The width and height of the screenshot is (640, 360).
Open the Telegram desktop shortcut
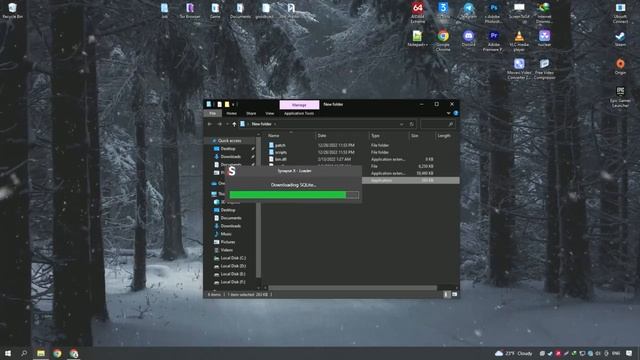[x=468, y=11]
